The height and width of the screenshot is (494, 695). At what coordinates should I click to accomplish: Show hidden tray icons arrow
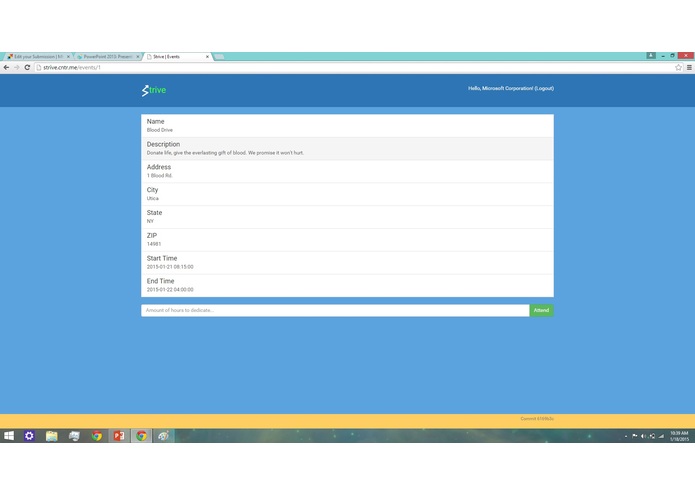(x=626, y=436)
